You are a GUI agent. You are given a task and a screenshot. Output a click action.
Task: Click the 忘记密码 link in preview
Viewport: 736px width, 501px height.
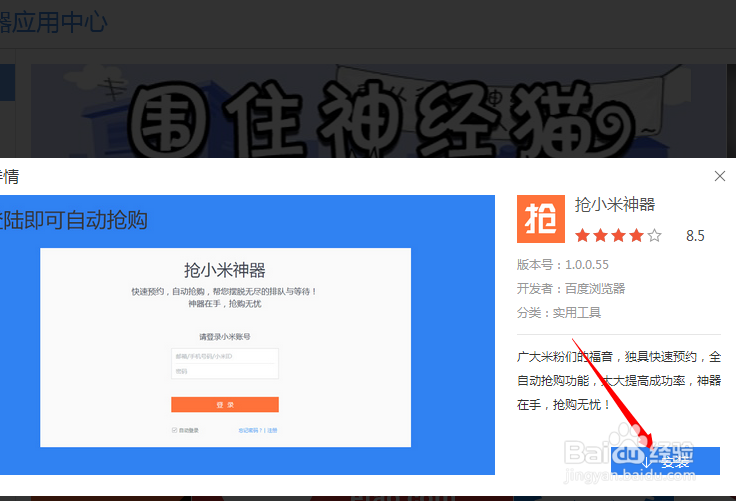pyautogui.click(x=250, y=430)
